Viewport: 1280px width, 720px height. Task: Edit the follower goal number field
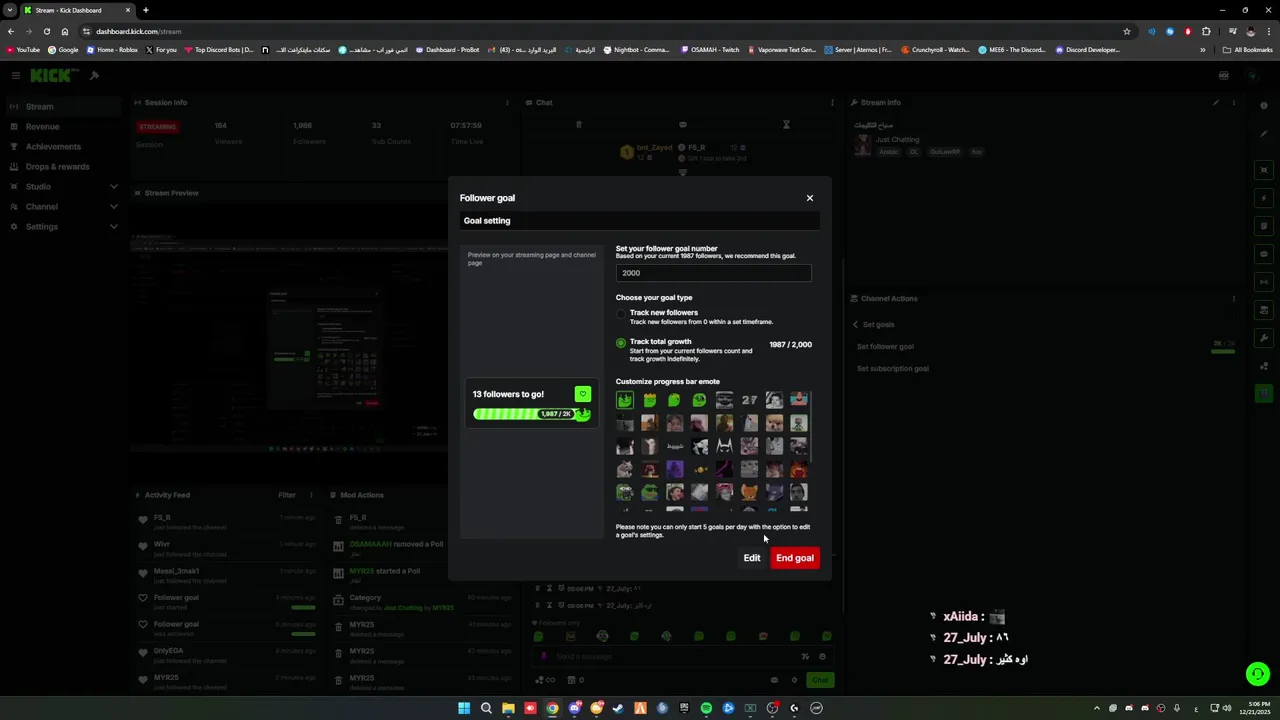pyautogui.click(x=713, y=273)
